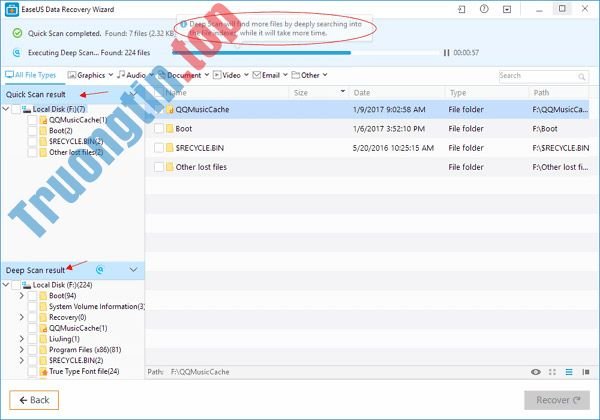Switch to large icons view
This screenshot has width=600, height=420.
(x=552, y=372)
